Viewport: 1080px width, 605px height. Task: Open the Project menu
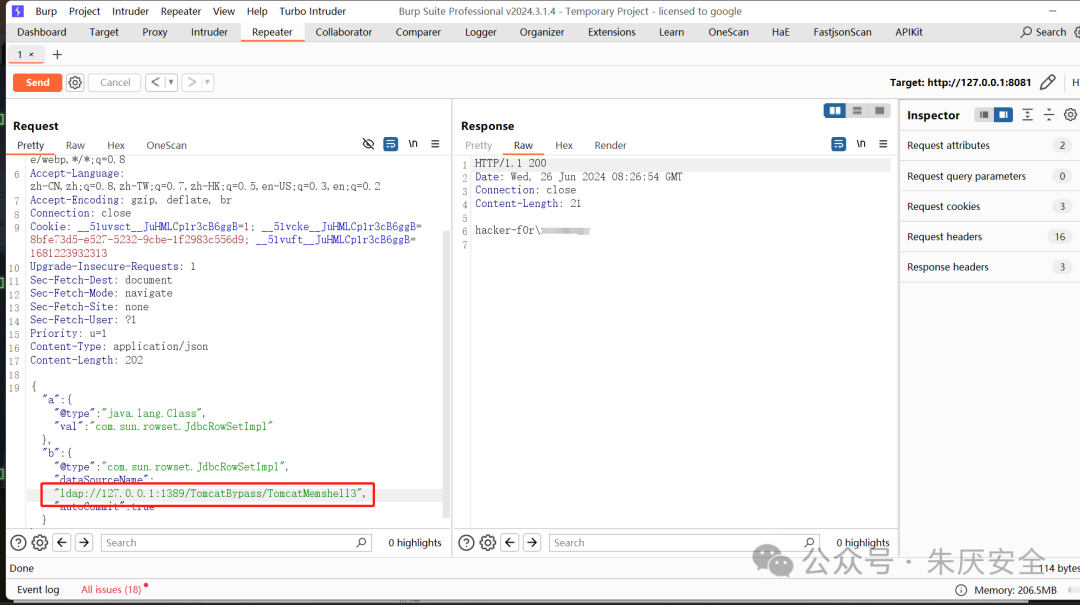(85, 11)
